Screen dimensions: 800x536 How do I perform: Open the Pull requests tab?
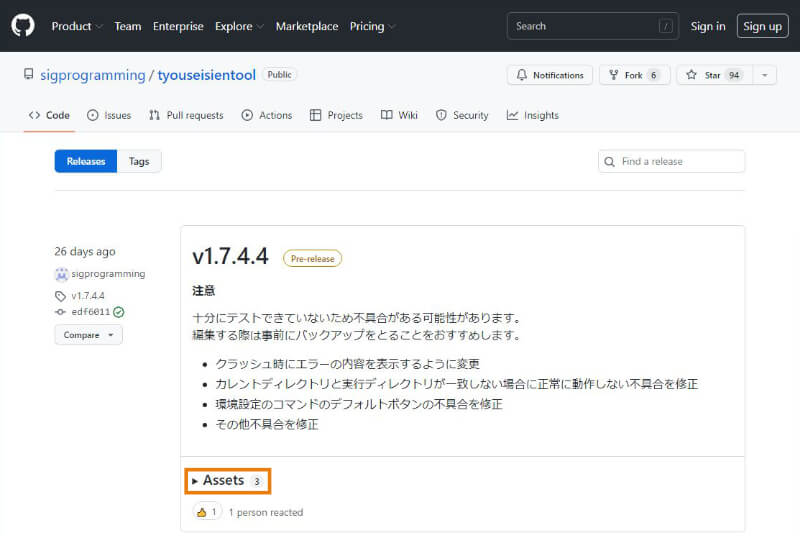coord(186,115)
